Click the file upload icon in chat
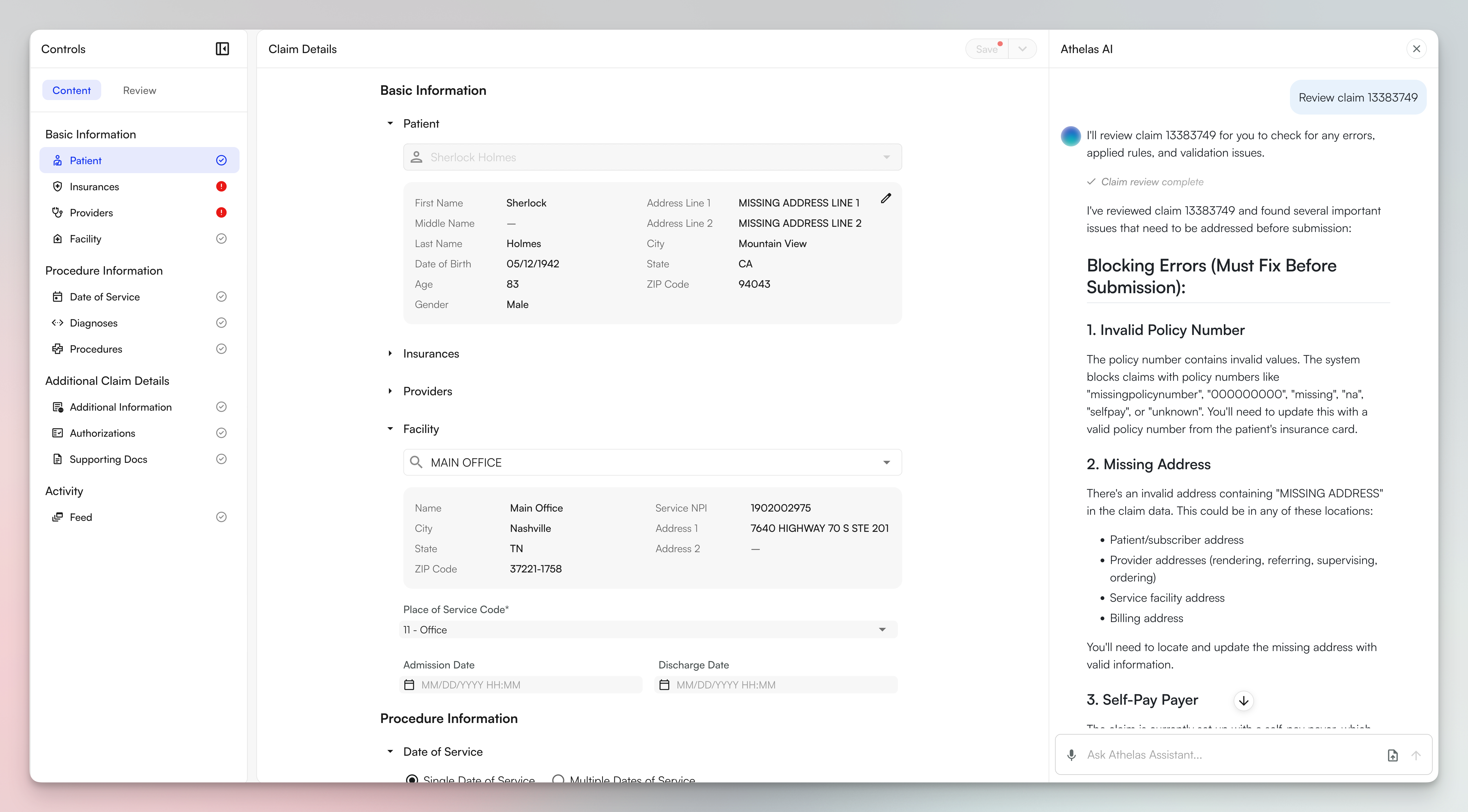Image resolution: width=1468 pixels, height=812 pixels. [x=1392, y=755]
